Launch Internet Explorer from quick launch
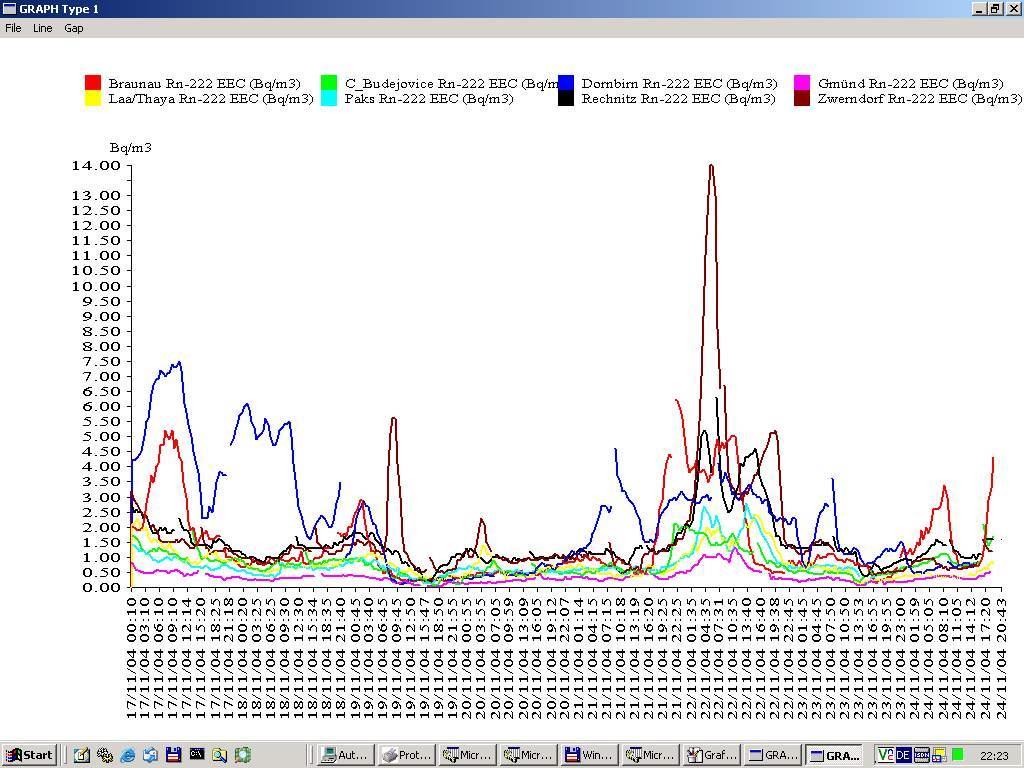Image resolution: width=1024 pixels, height=768 pixels. (128, 755)
